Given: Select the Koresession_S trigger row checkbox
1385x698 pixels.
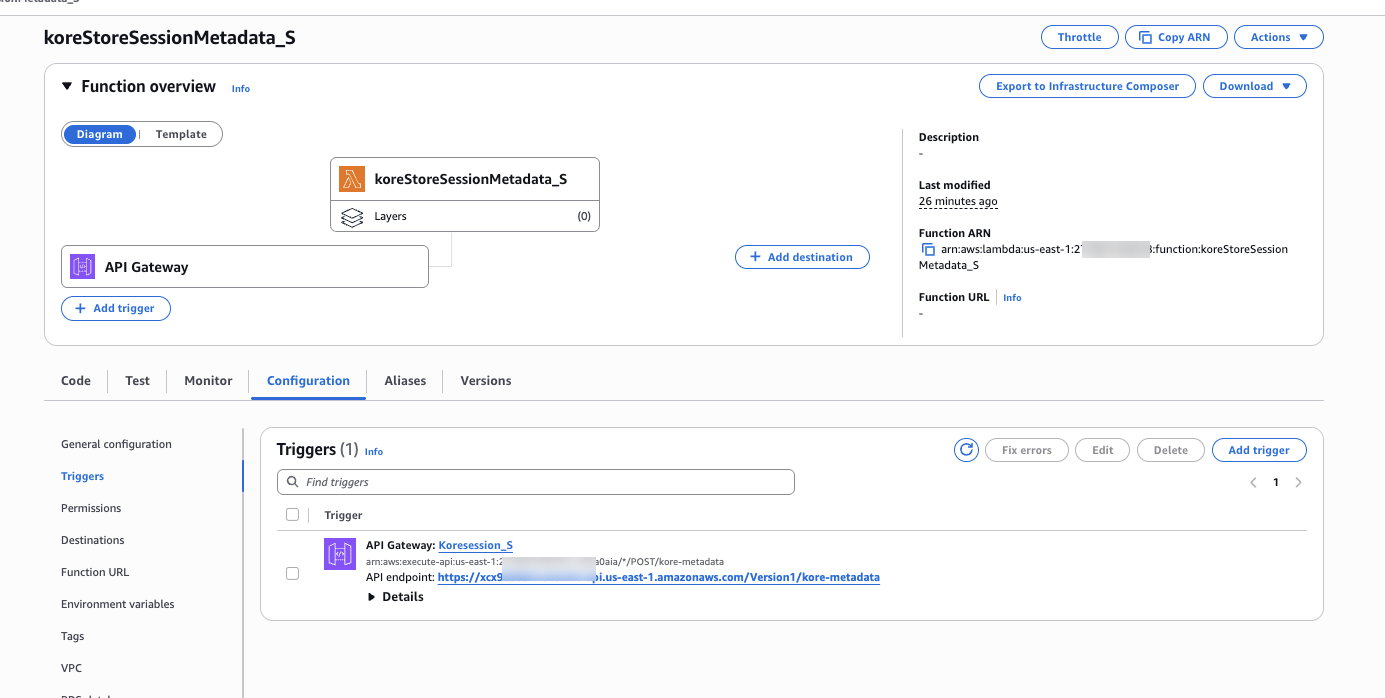Looking at the screenshot, I should 292,573.
